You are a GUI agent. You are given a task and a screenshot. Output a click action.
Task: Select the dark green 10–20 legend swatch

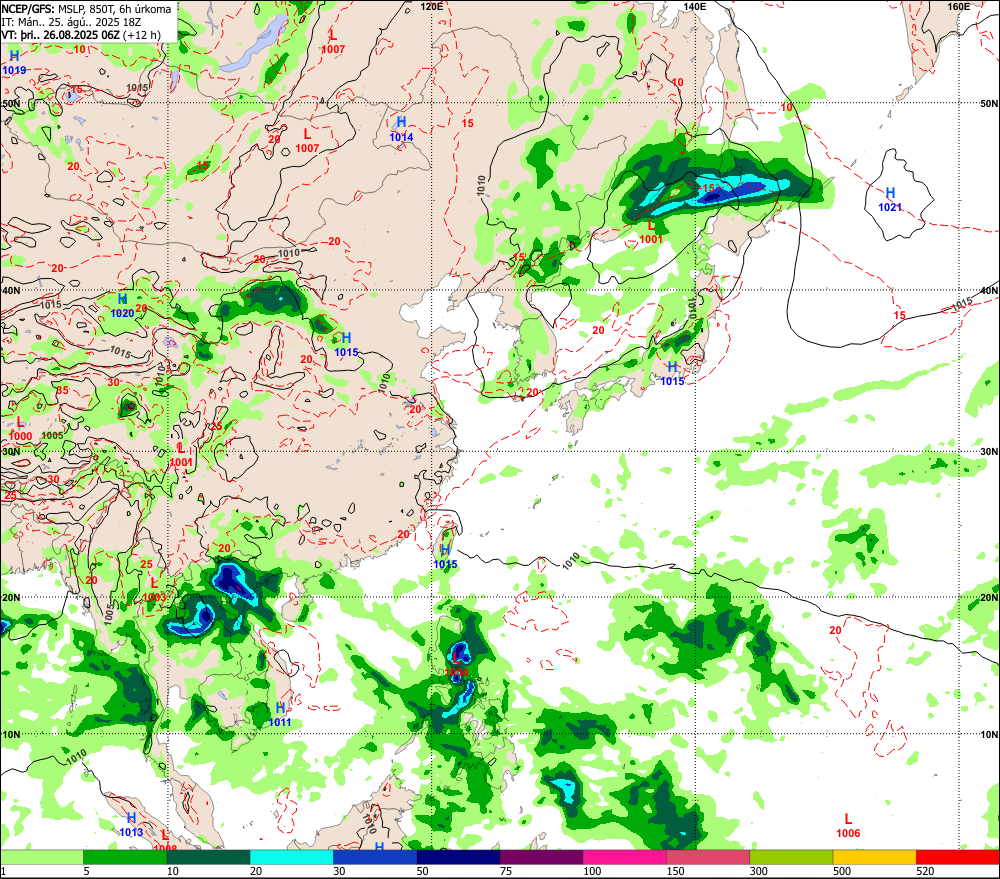coord(209,857)
